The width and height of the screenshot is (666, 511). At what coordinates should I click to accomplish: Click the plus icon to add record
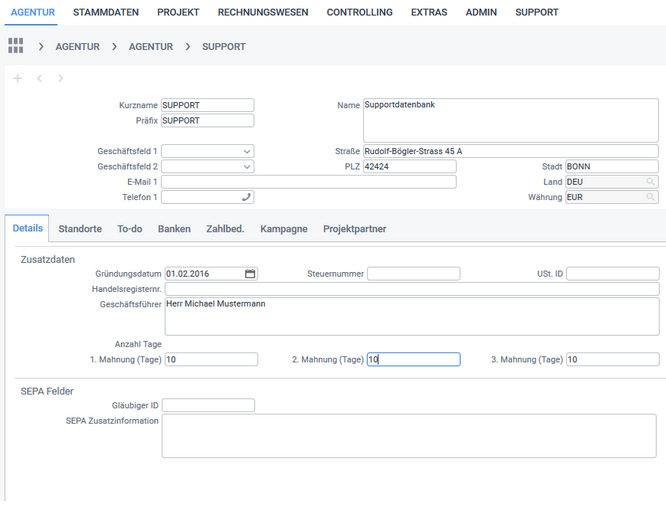coord(17,79)
